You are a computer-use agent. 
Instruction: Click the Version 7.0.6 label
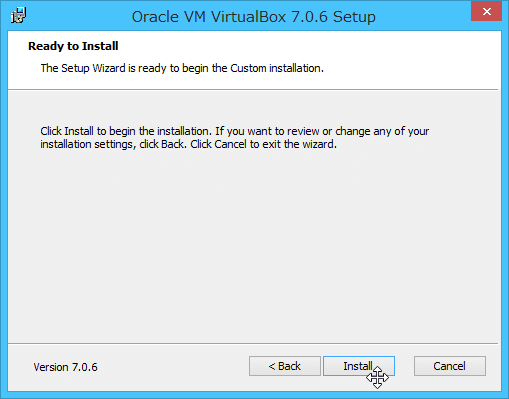65,367
